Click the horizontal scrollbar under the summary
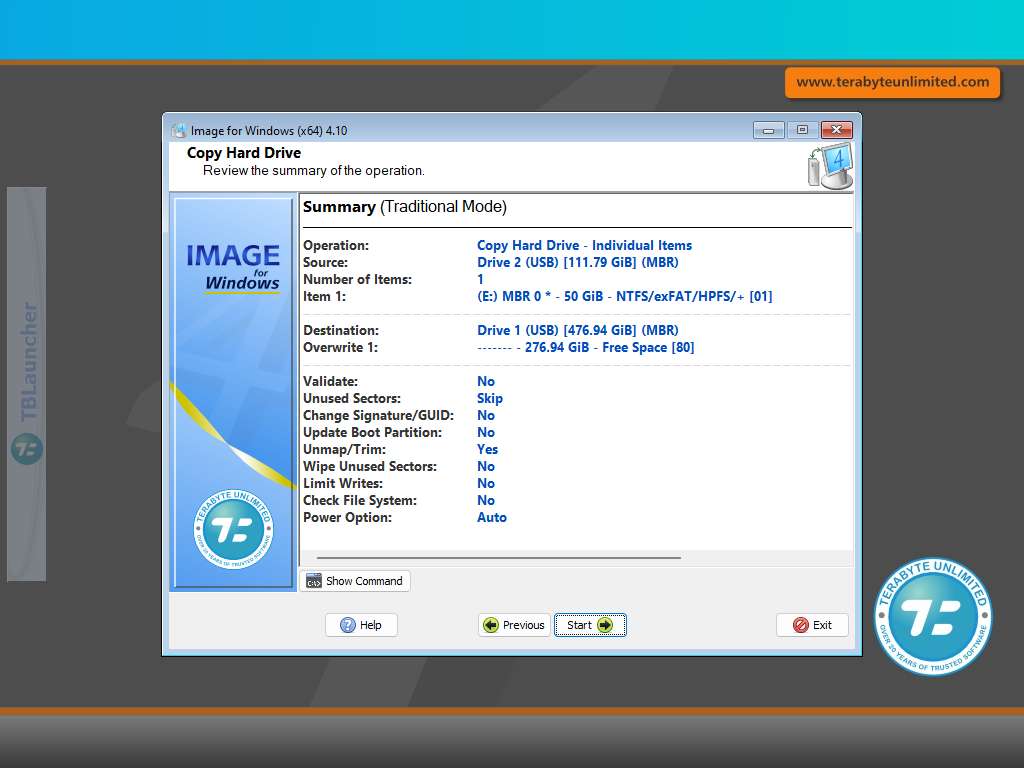Image resolution: width=1024 pixels, height=768 pixels. pyautogui.click(x=499, y=558)
